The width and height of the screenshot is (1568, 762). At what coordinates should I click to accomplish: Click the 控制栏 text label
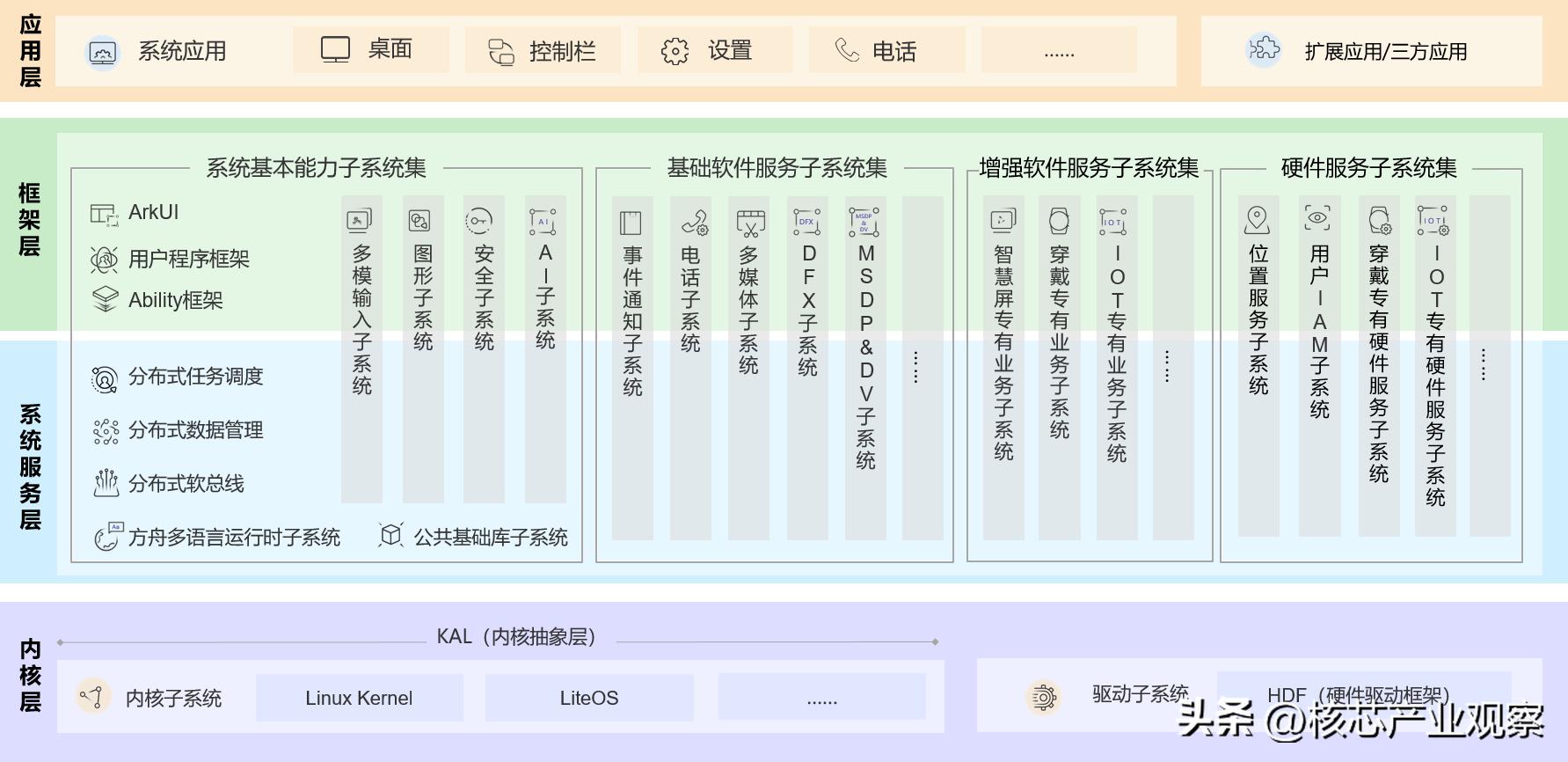pyautogui.click(x=563, y=52)
